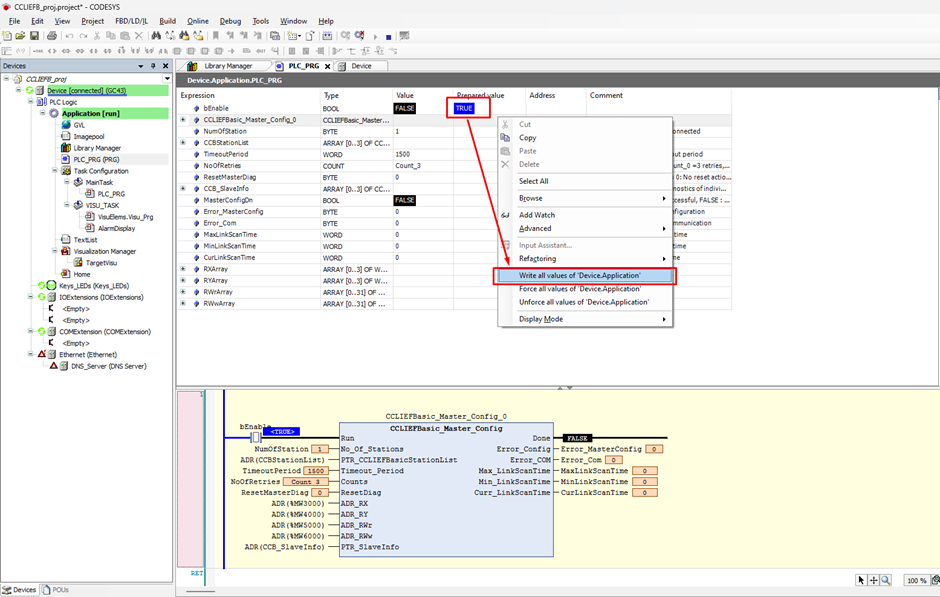
Task: Click the Cut scissors toolbar icon
Action: 97,36
